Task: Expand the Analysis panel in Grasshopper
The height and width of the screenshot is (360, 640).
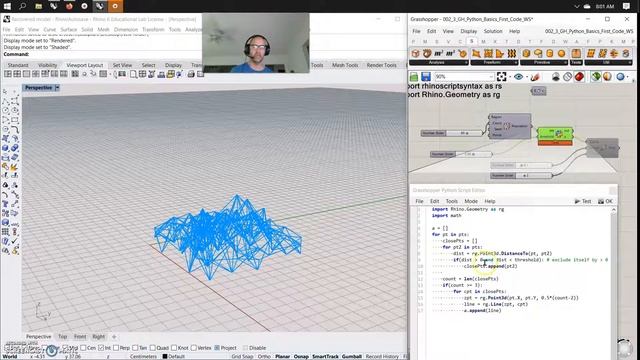Action: pyautogui.click(x=466, y=62)
